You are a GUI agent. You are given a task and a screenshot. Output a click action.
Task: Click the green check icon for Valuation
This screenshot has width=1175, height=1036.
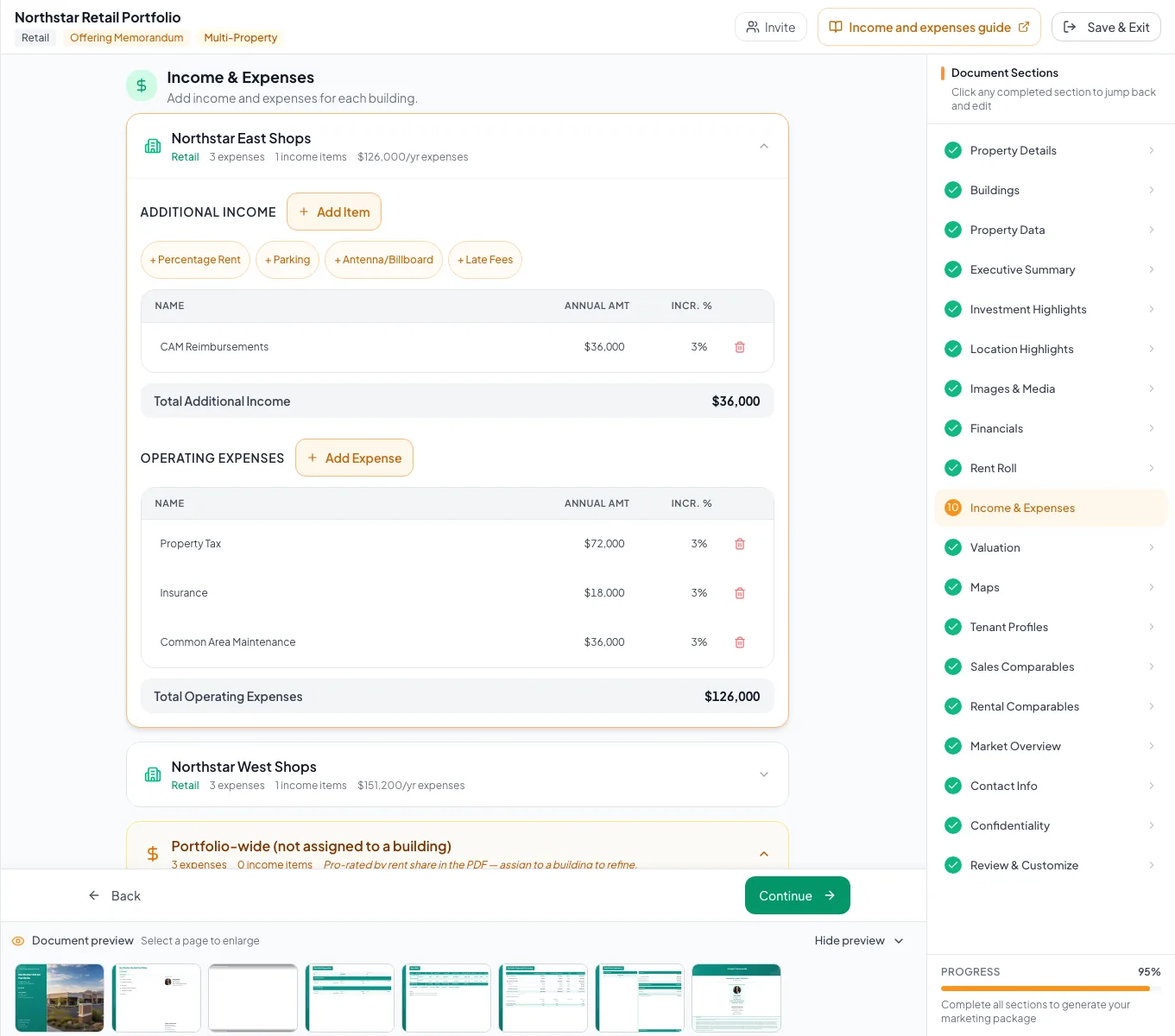[953, 547]
